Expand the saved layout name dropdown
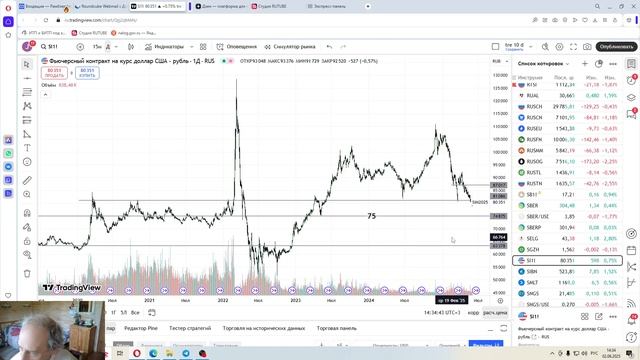This screenshot has width=640, height=360. coord(531,47)
